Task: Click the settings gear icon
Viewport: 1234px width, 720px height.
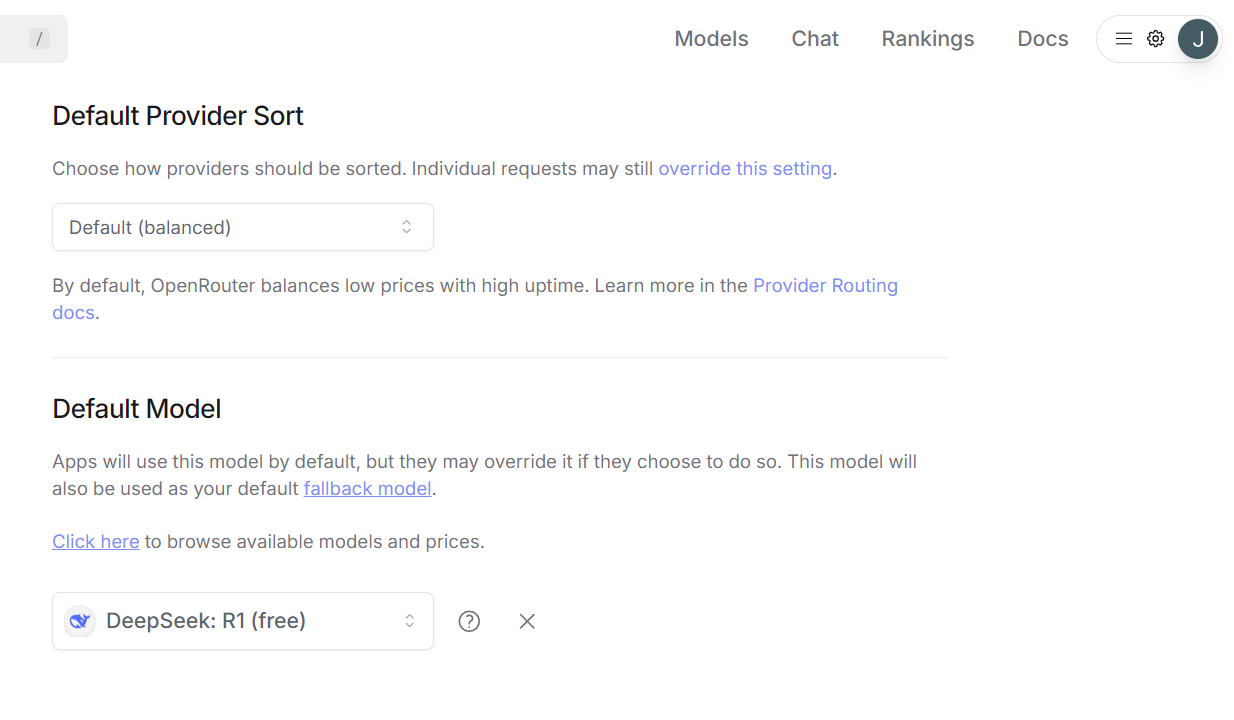Action: [x=1155, y=39]
